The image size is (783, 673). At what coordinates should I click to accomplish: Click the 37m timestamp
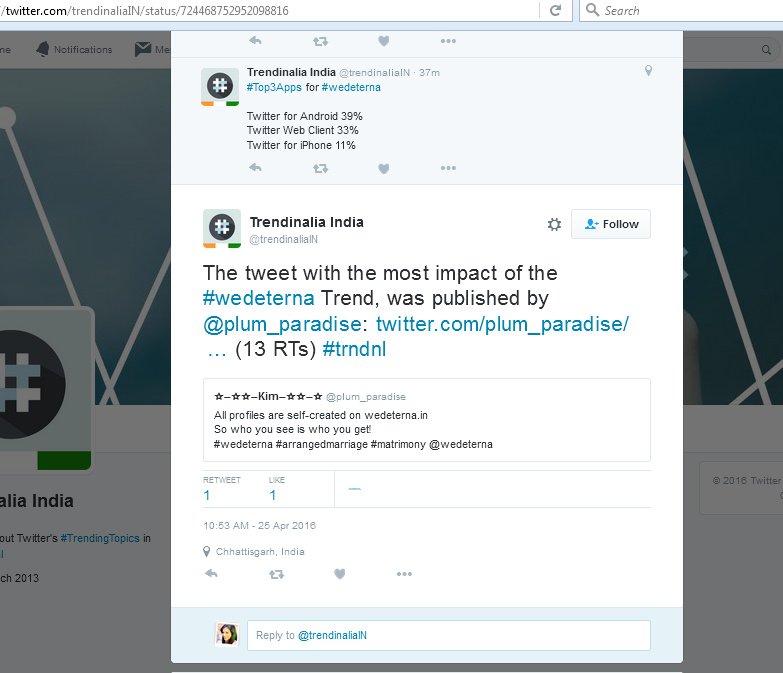point(429,73)
